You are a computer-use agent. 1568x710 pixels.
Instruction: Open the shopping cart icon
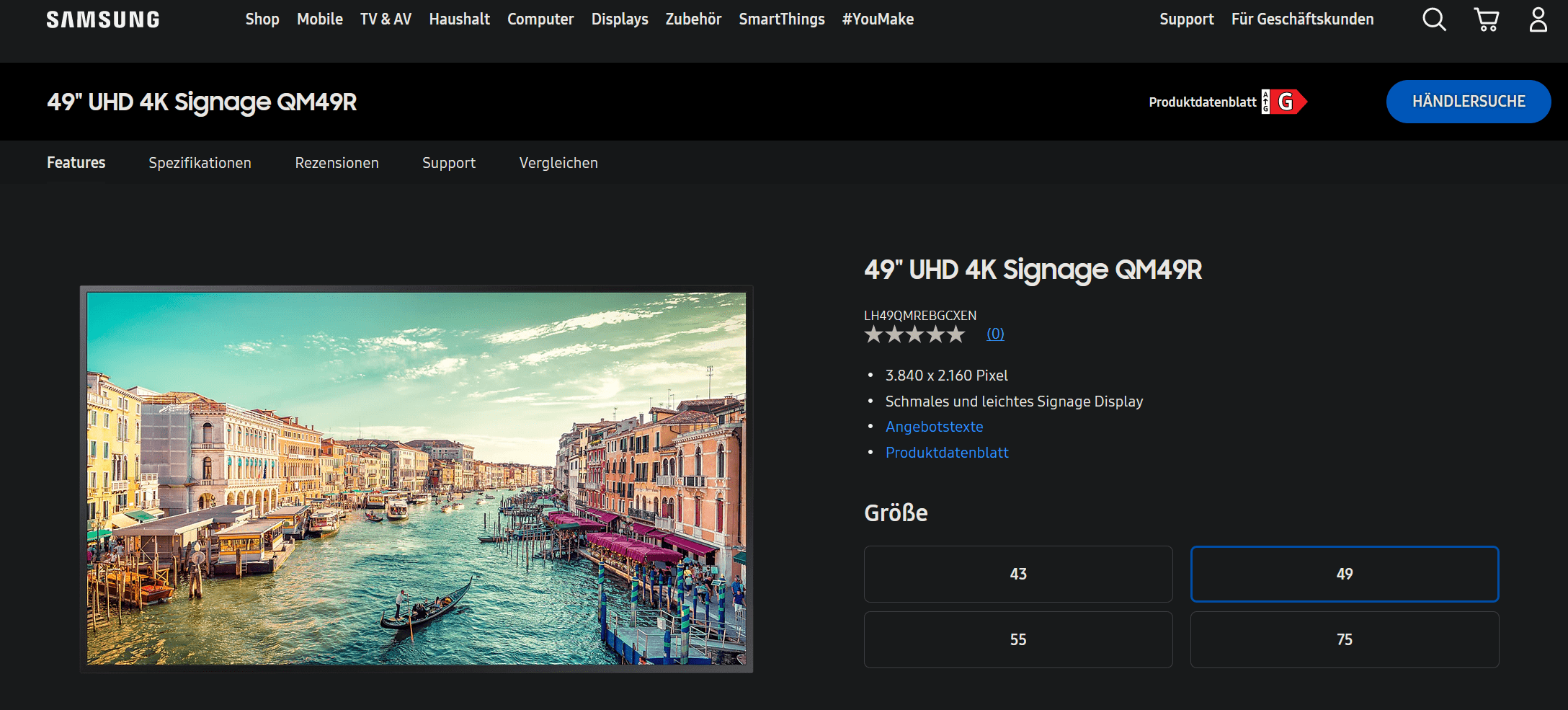(x=1487, y=19)
